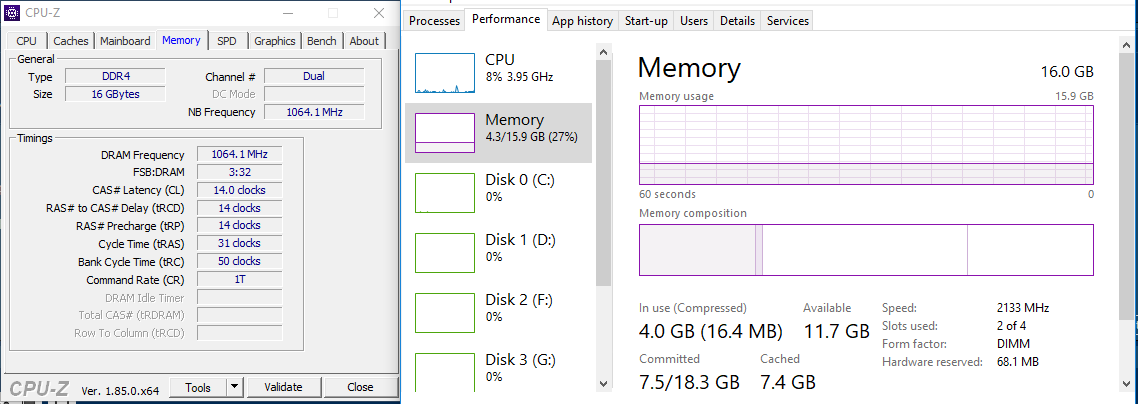Open Disk 3 (G:) performance graph

coord(444,373)
